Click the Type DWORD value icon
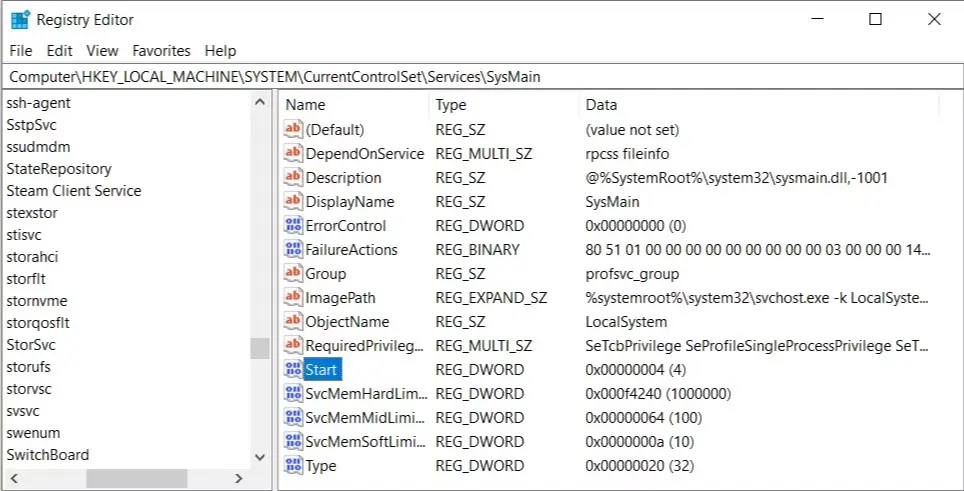964x491 pixels. [x=293, y=465]
